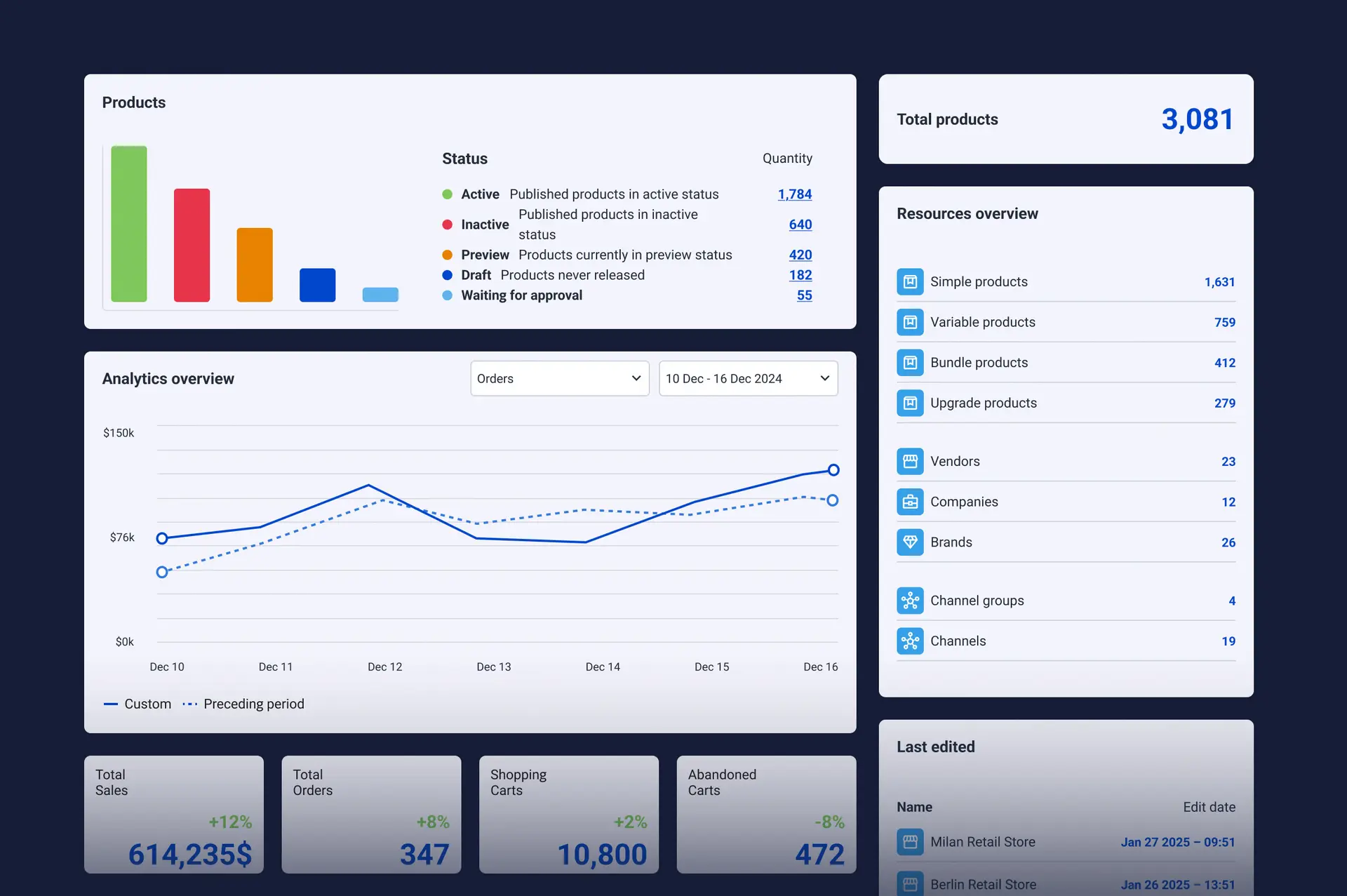This screenshot has height=896, width=1347.
Task: Expand the Analytics overview metric chevron
Action: click(x=636, y=378)
